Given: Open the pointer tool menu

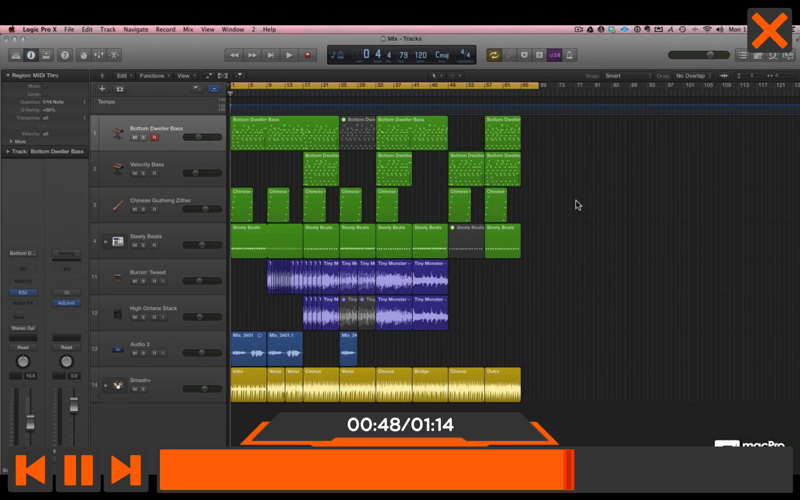Looking at the screenshot, I should point(437,76).
